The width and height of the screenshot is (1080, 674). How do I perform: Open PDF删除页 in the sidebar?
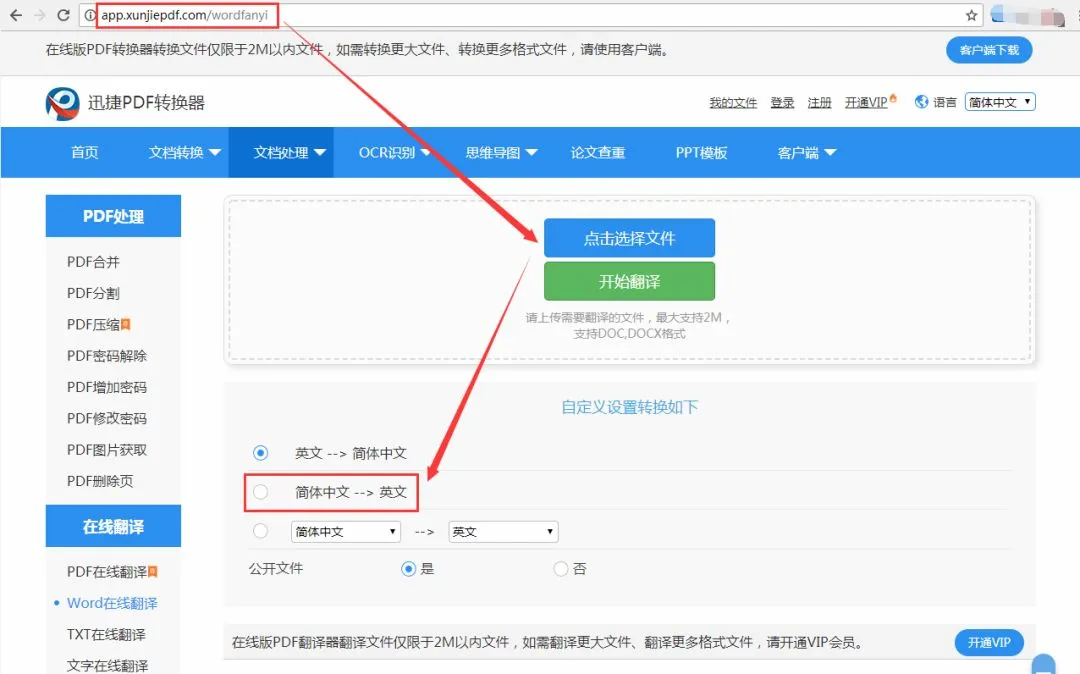point(100,481)
